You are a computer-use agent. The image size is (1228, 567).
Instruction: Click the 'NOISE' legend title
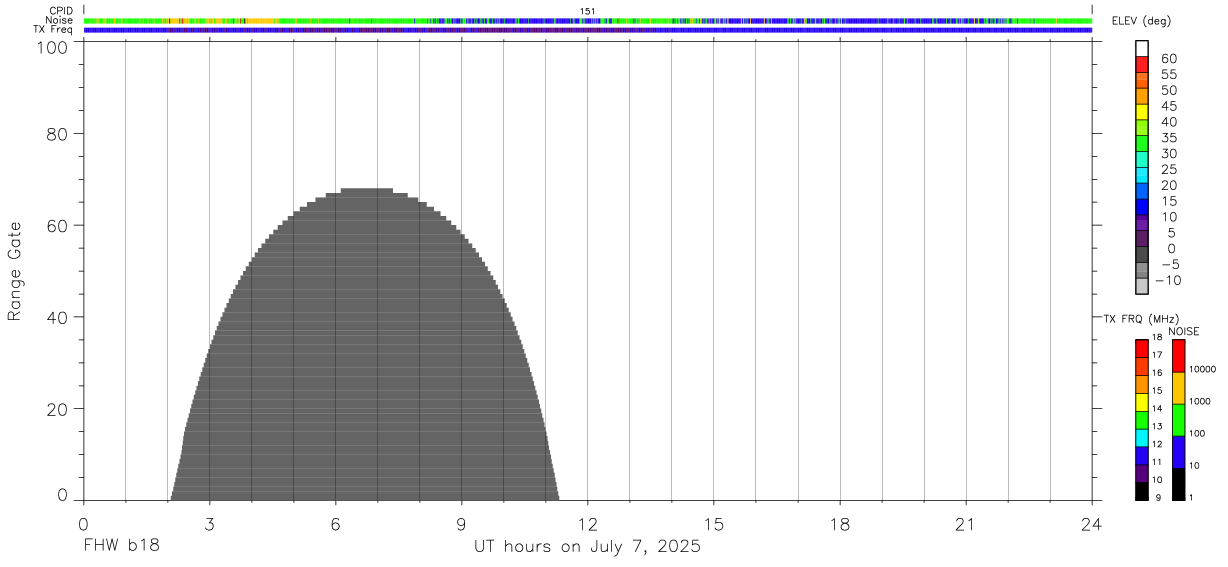tap(1183, 331)
